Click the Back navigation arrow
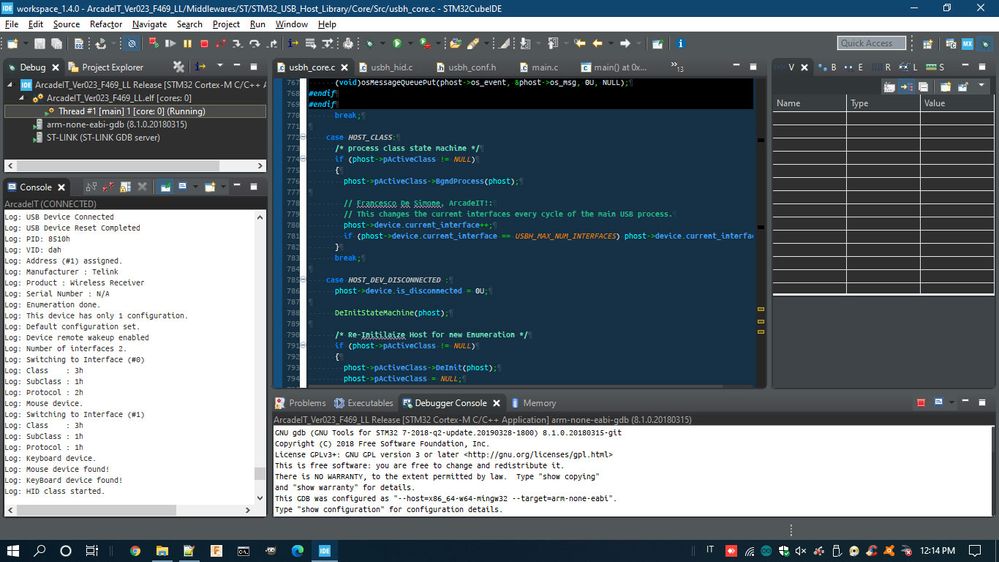Viewport: 999px width, 562px height. [x=597, y=43]
